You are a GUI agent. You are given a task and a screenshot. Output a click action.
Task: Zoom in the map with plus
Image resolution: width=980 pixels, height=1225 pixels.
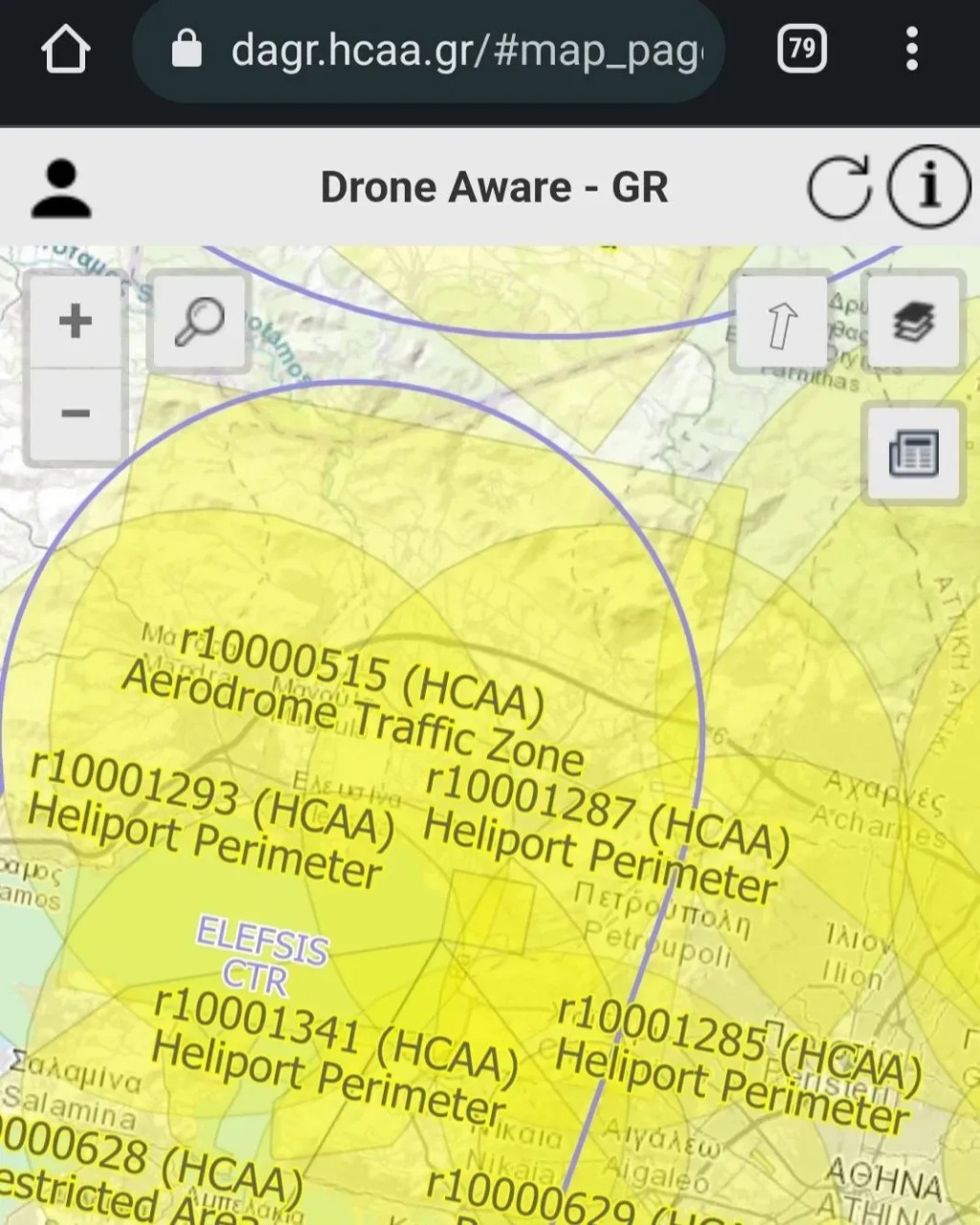click(x=76, y=322)
